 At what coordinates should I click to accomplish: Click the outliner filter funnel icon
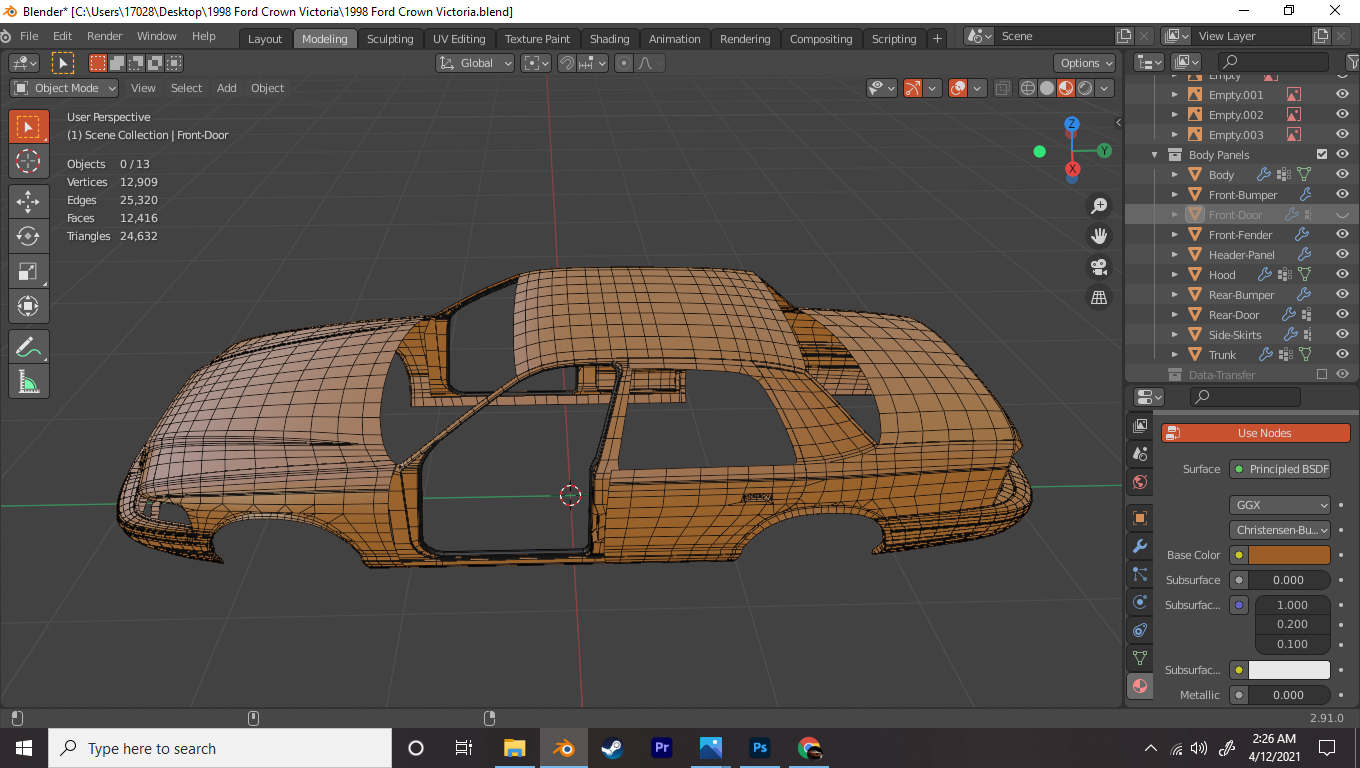coord(1353,62)
